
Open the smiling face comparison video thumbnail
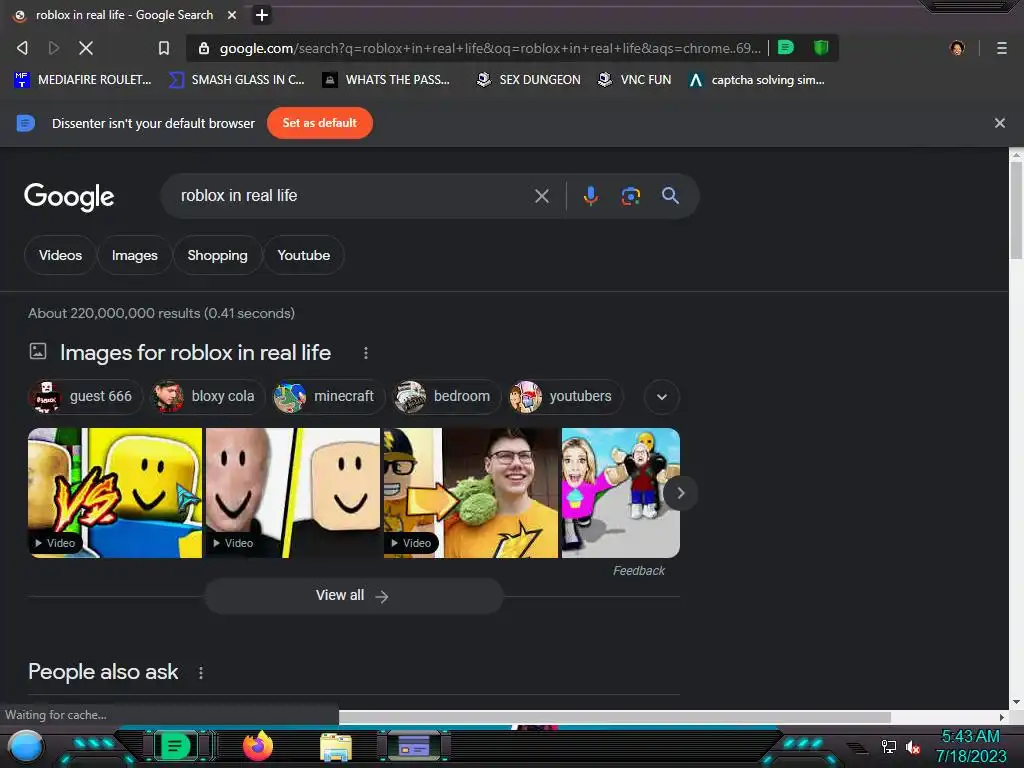(x=293, y=493)
